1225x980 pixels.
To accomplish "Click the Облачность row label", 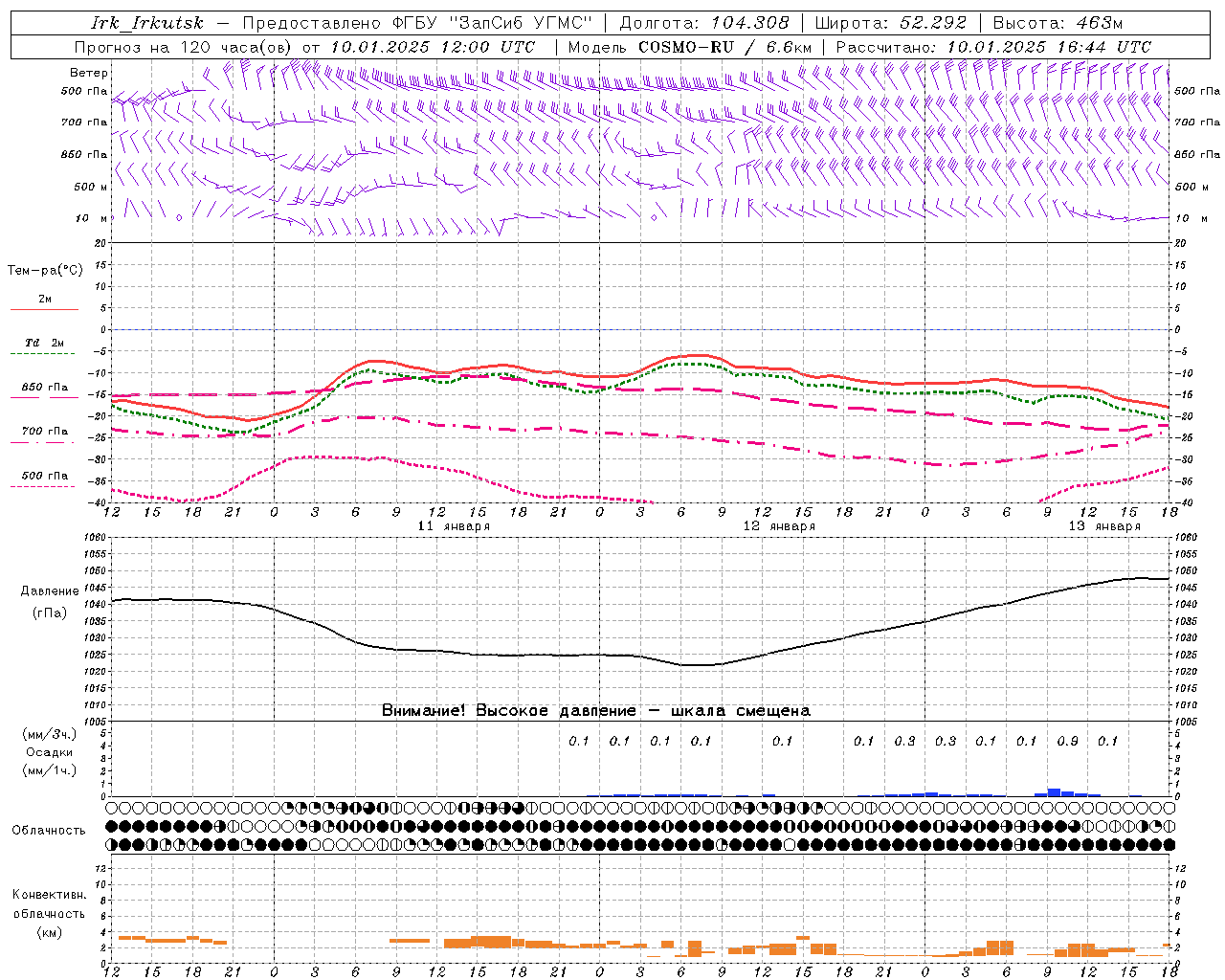I will click(49, 831).
